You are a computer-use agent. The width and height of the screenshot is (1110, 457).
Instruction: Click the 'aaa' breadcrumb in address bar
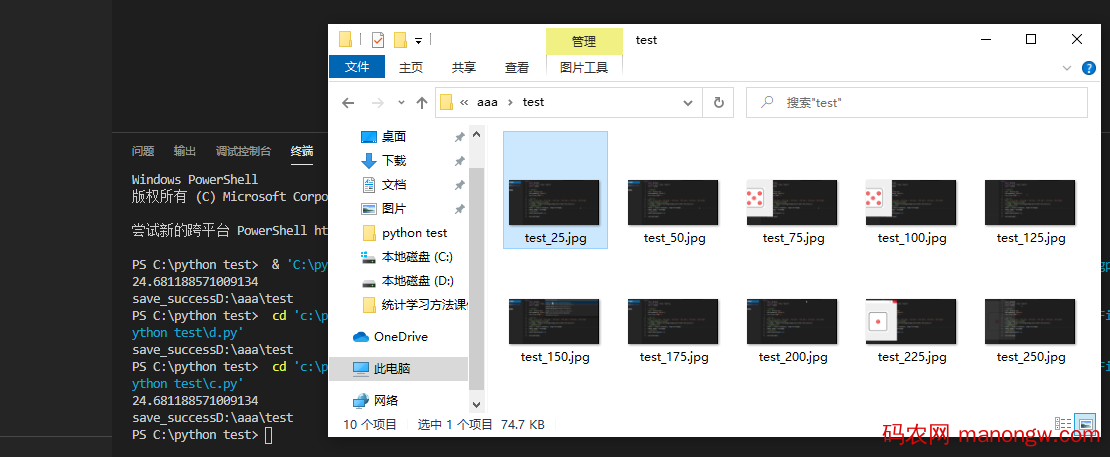[487, 102]
